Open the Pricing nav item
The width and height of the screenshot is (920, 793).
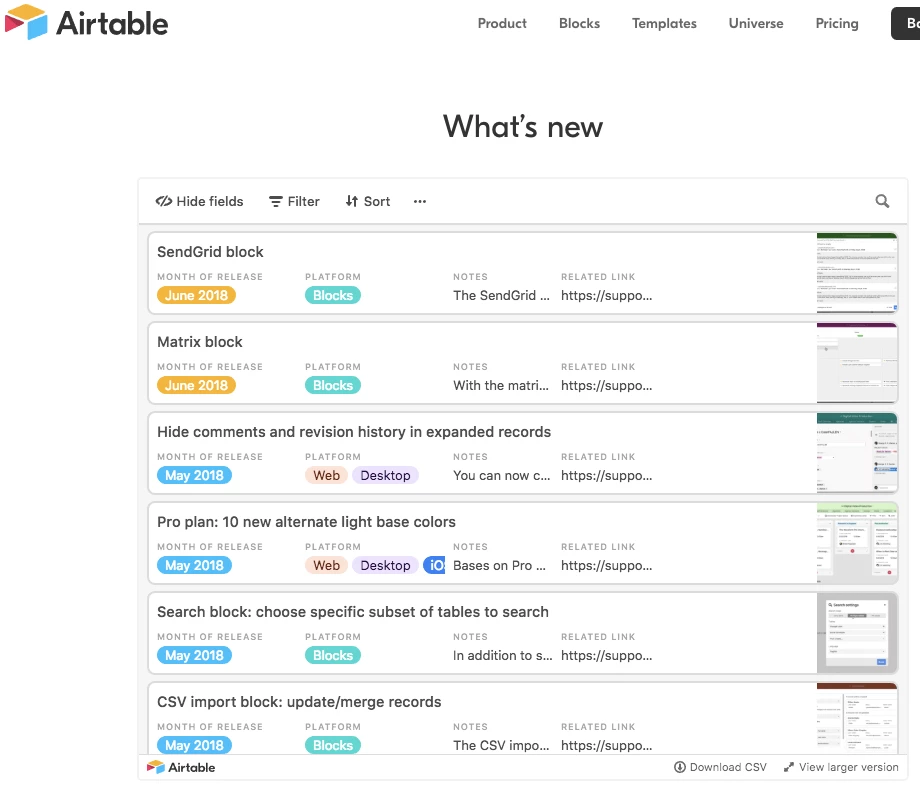tap(837, 23)
